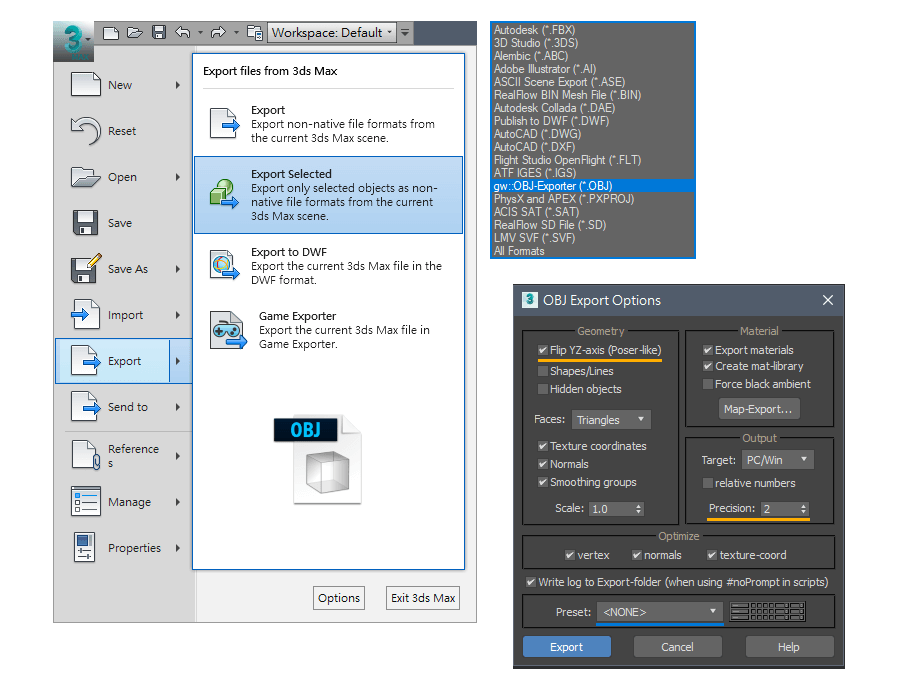This screenshot has height=680, width=900.
Task: Toggle Export materials checkbox
Action: tap(708, 350)
